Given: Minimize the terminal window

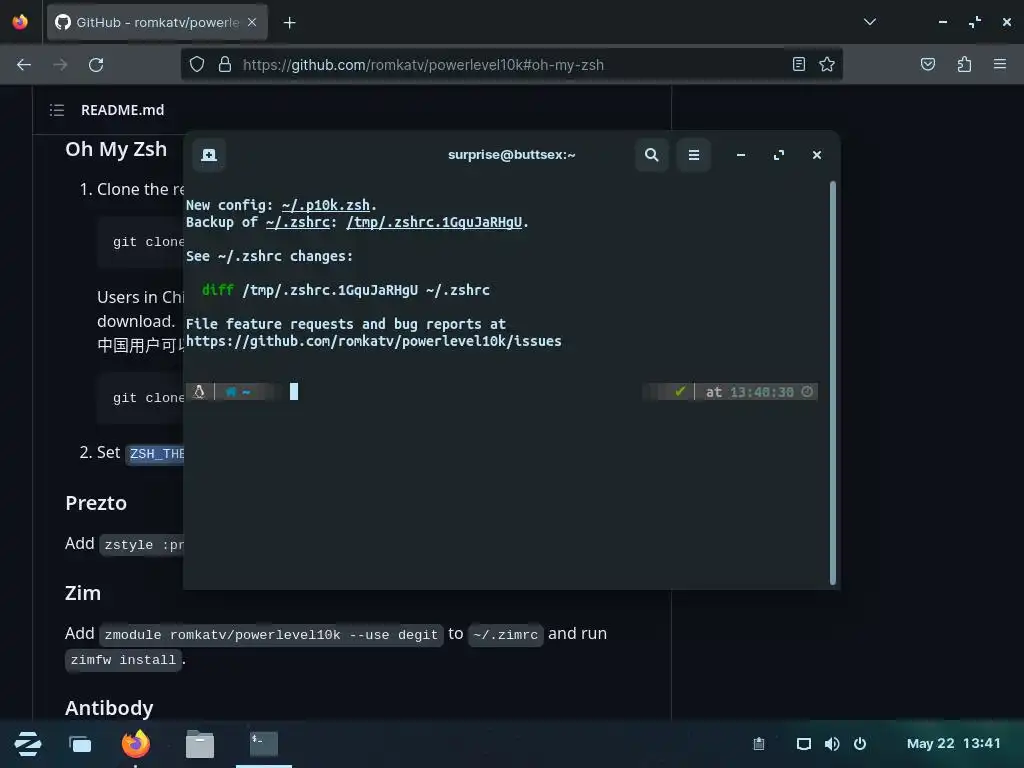Looking at the screenshot, I should coord(741,155).
